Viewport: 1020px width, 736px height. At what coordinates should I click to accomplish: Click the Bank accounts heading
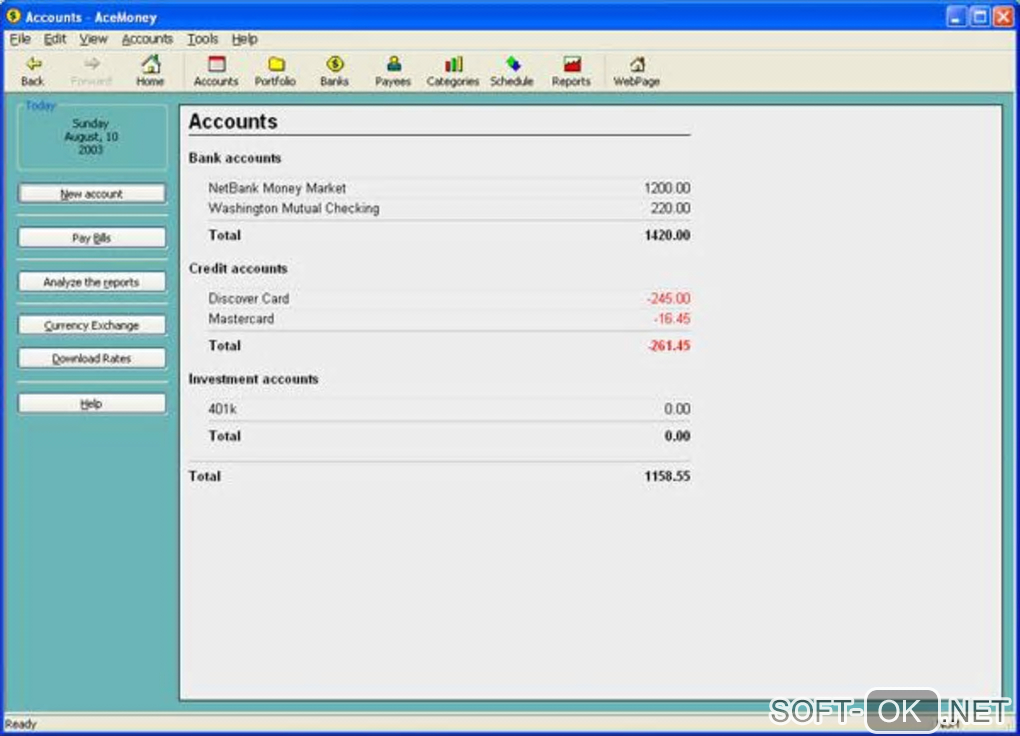click(x=235, y=158)
